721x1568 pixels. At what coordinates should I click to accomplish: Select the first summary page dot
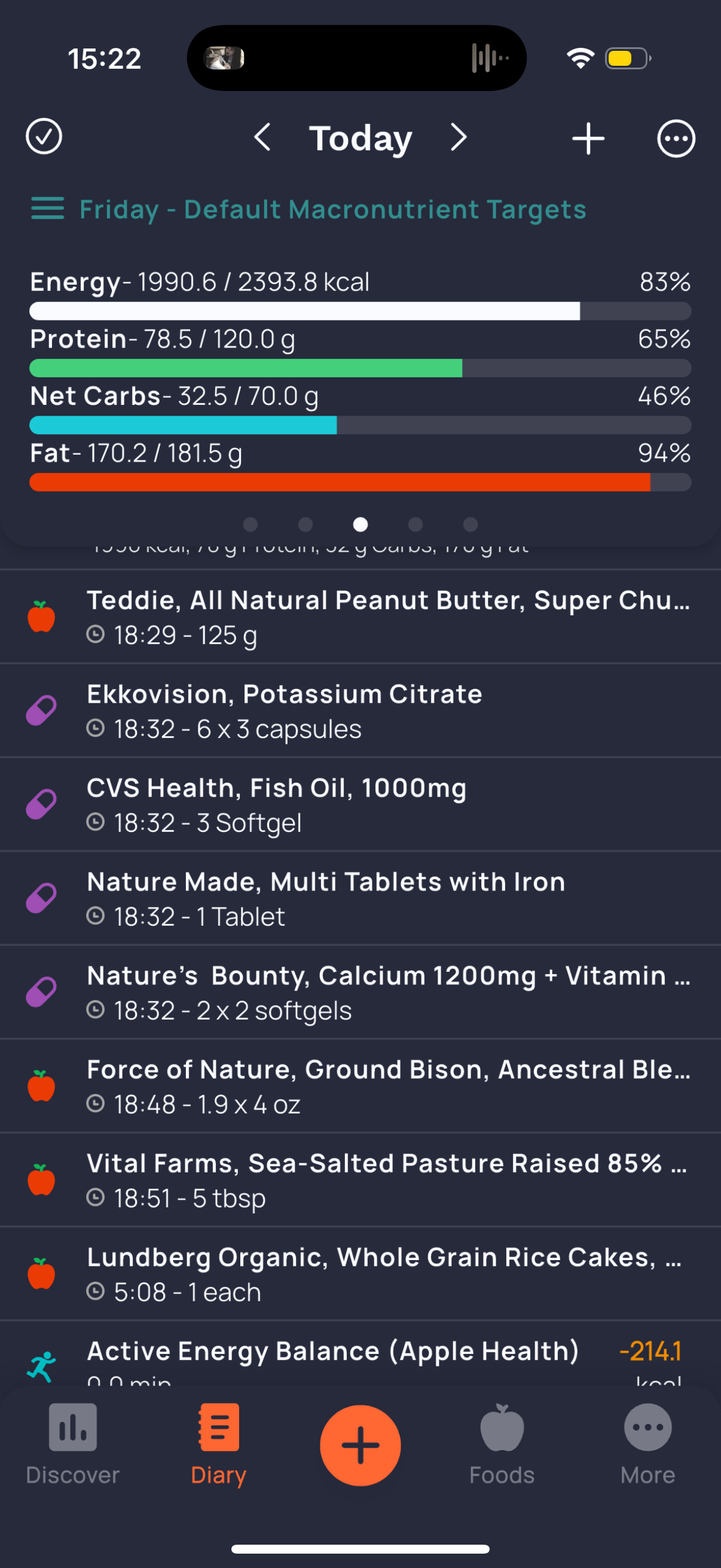click(x=250, y=524)
